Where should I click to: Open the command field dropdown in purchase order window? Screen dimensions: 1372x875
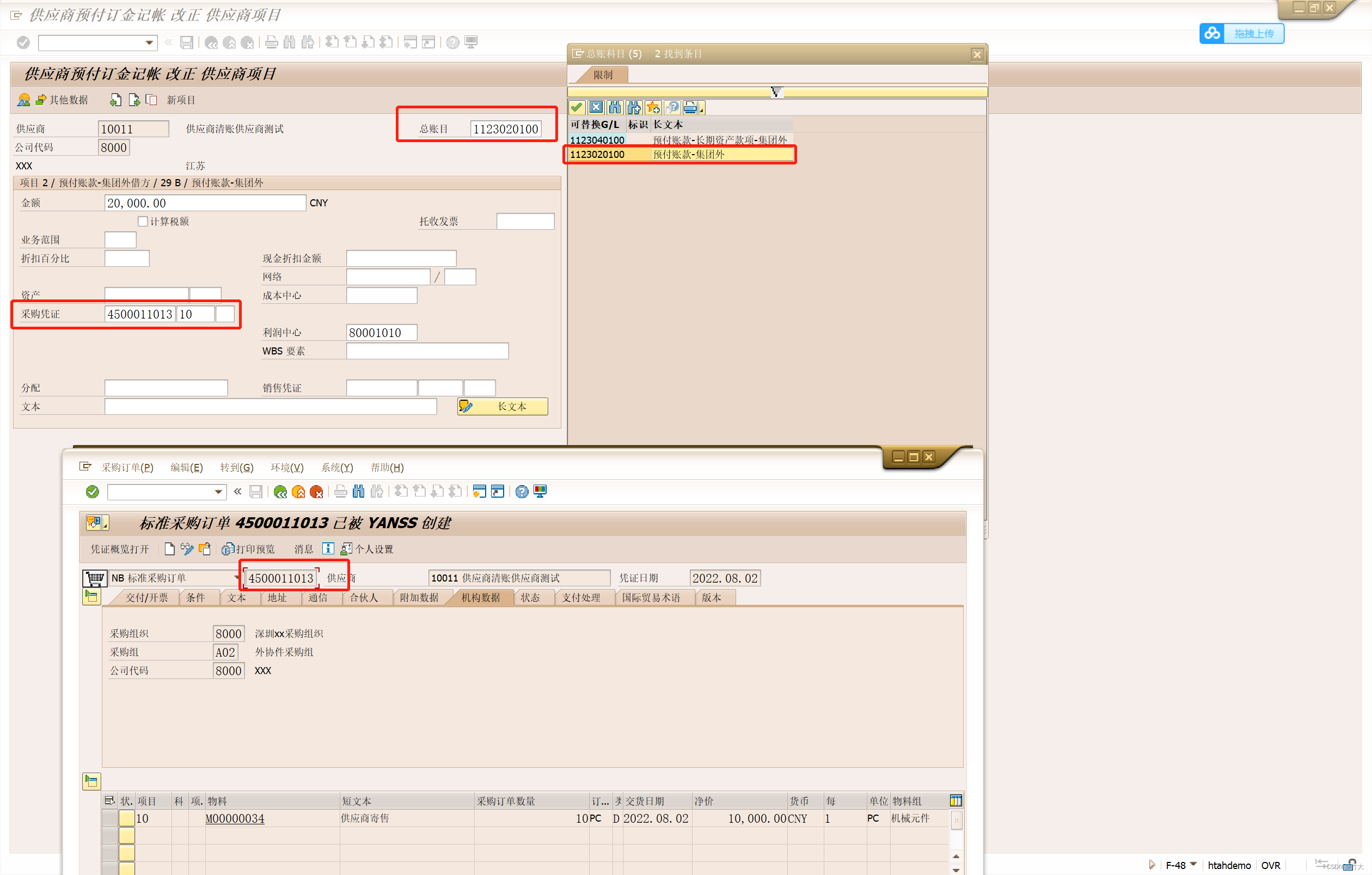click(x=218, y=492)
